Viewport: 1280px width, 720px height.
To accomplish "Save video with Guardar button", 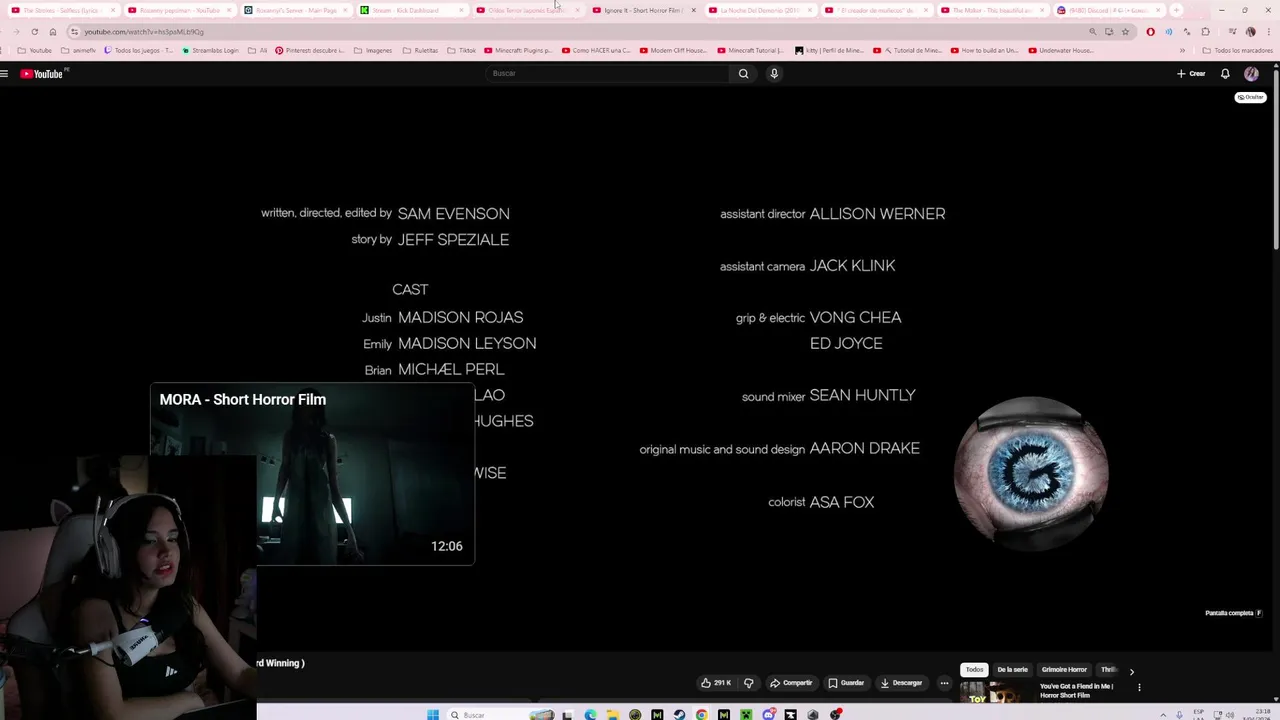I will tap(846, 683).
